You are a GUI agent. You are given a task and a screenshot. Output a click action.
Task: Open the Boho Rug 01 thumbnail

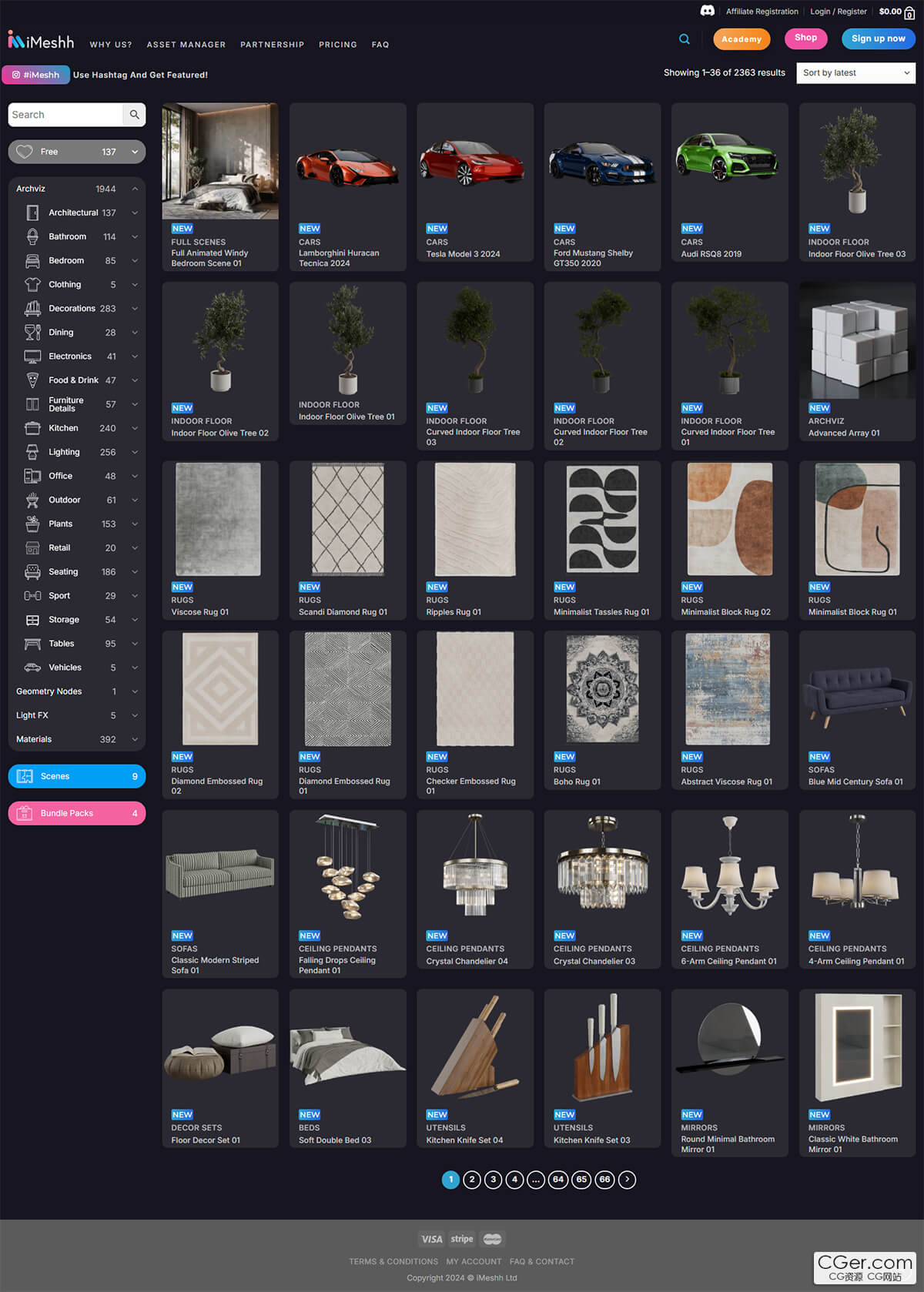(x=603, y=689)
